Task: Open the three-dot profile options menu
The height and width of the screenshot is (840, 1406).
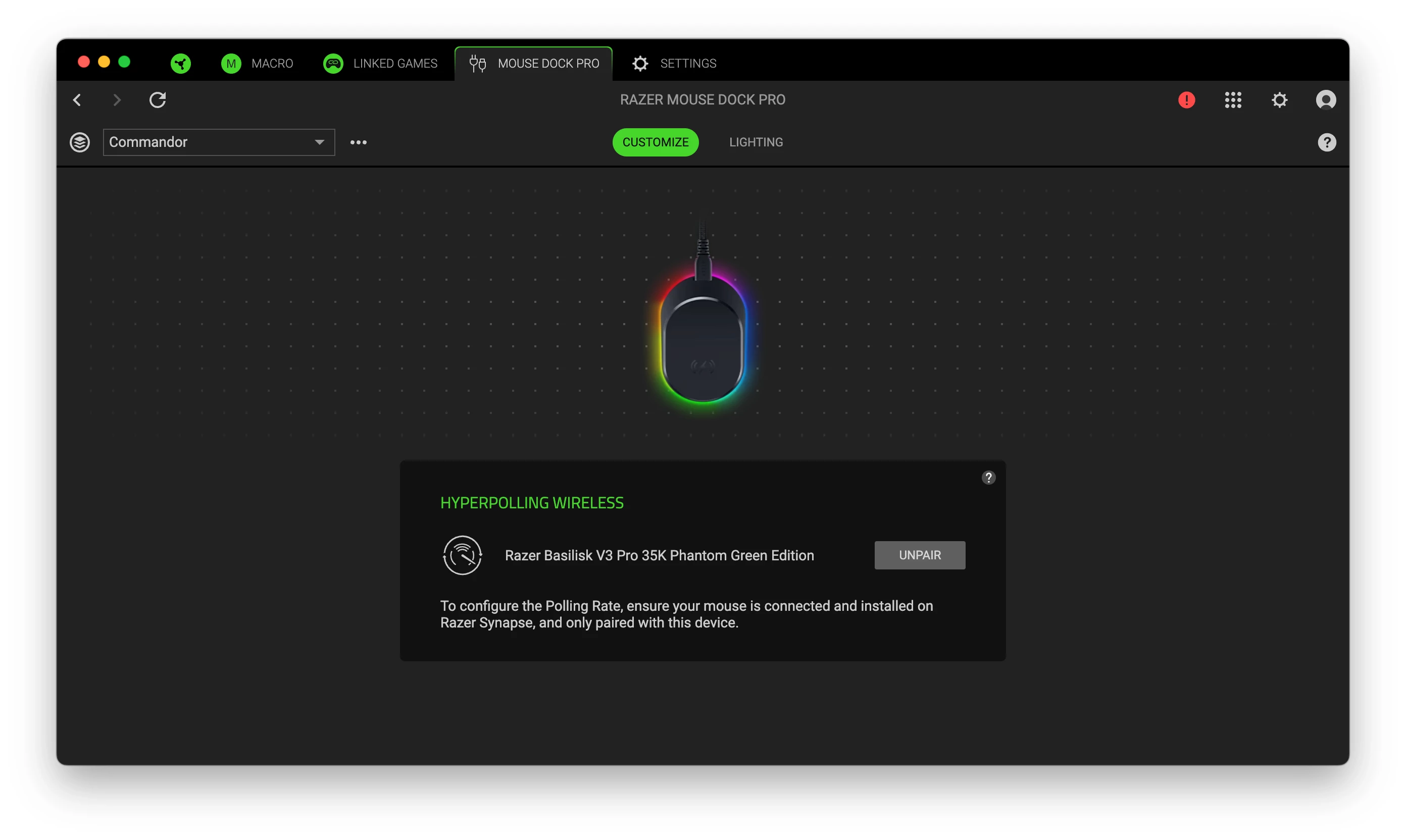Action: pyautogui.click(x=359, y=142)
